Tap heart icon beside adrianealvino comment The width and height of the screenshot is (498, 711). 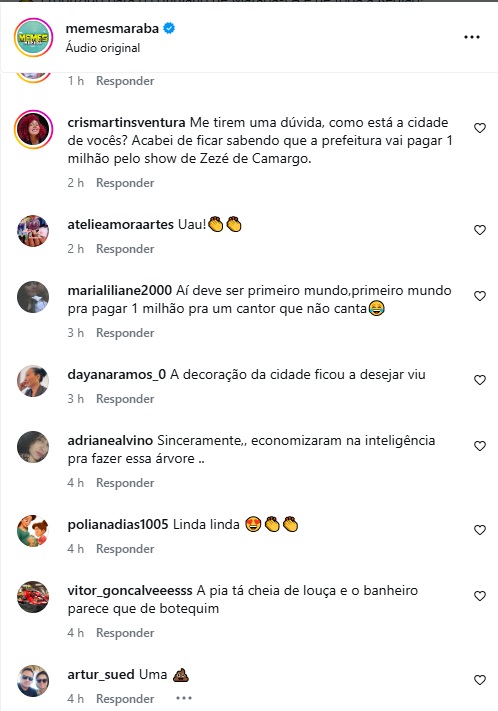point(480,446)
